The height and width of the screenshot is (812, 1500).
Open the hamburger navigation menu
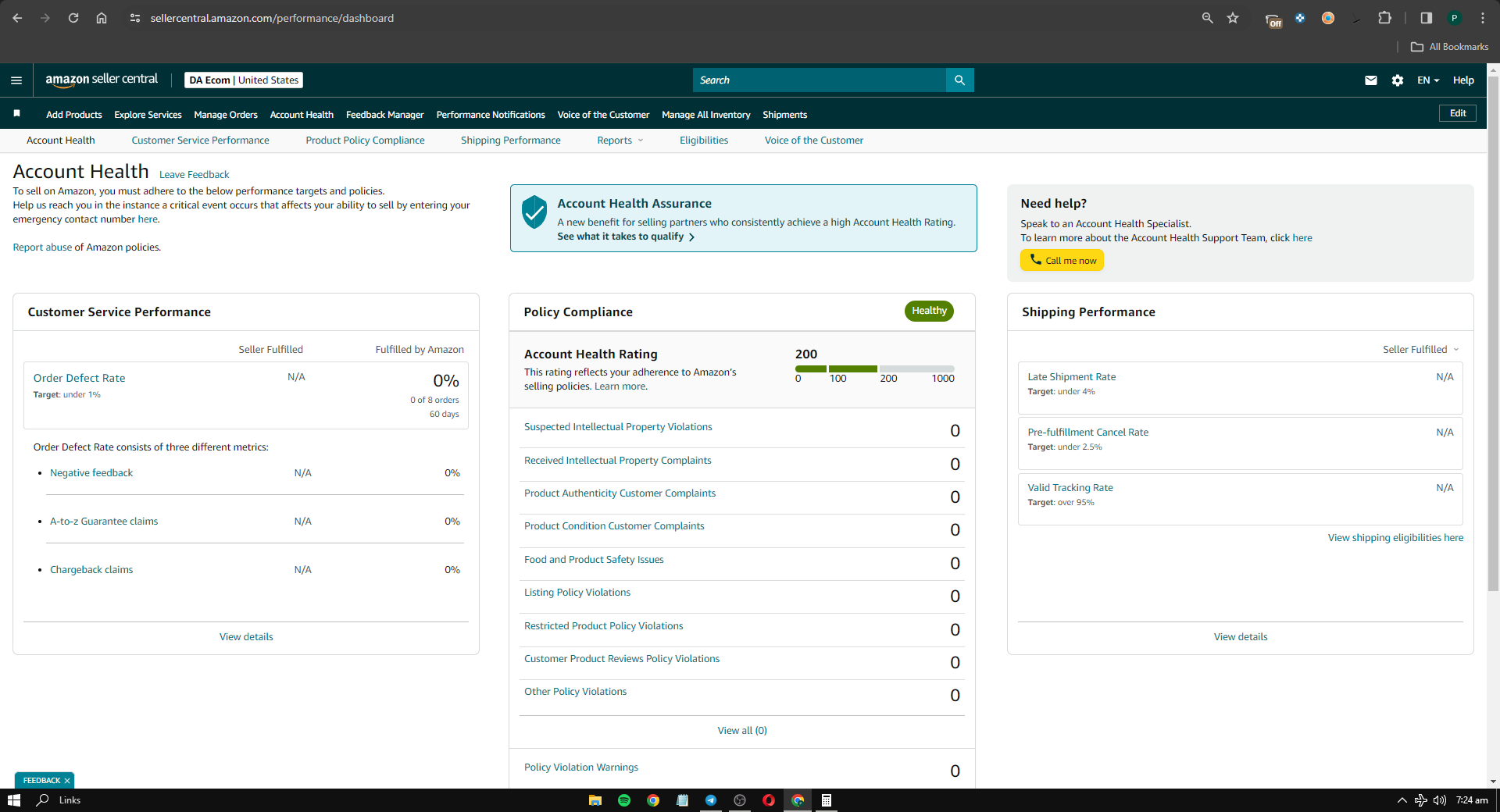[16, 80]
